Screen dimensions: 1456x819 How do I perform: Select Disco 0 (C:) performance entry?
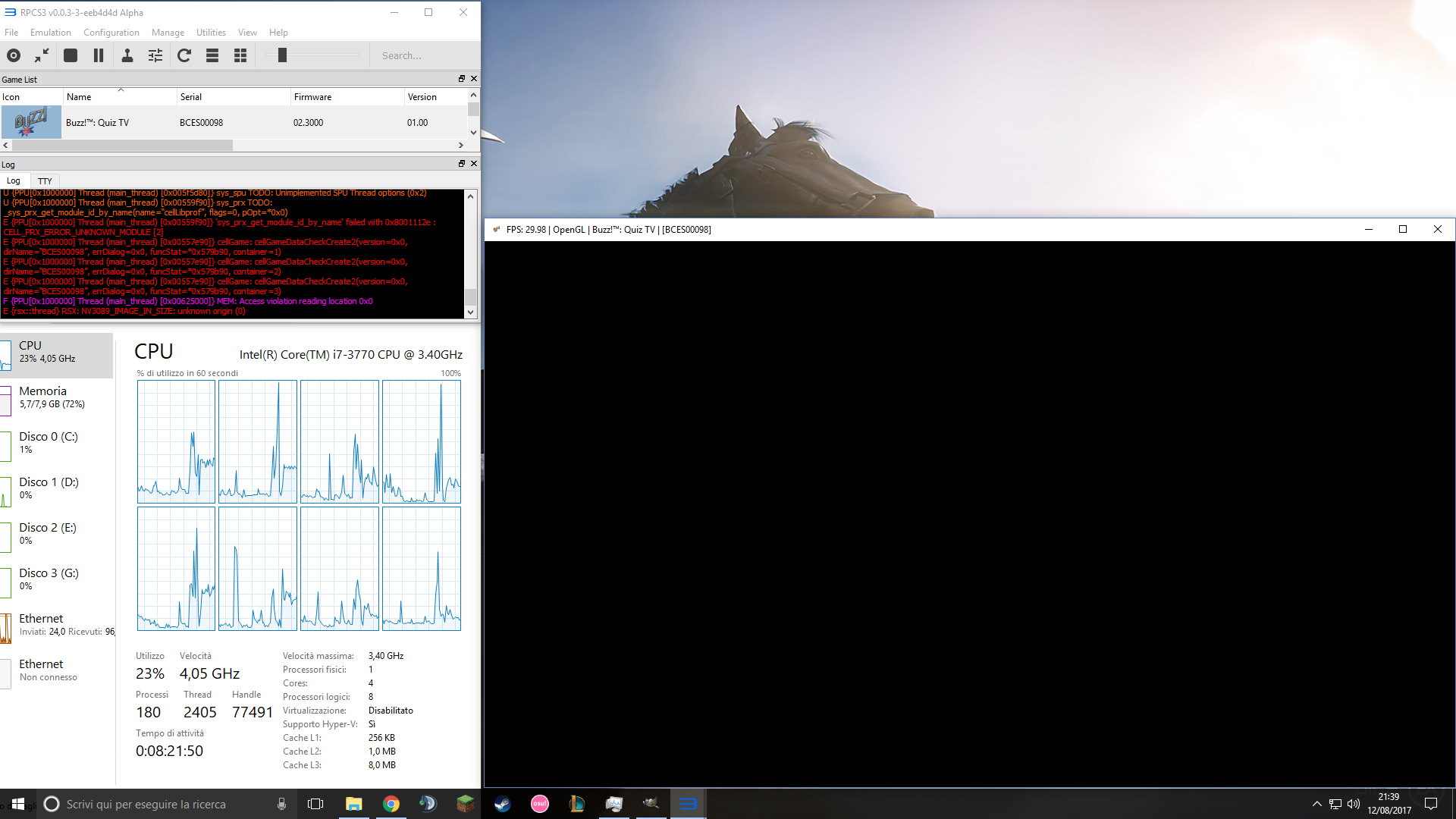pos(49,442)
